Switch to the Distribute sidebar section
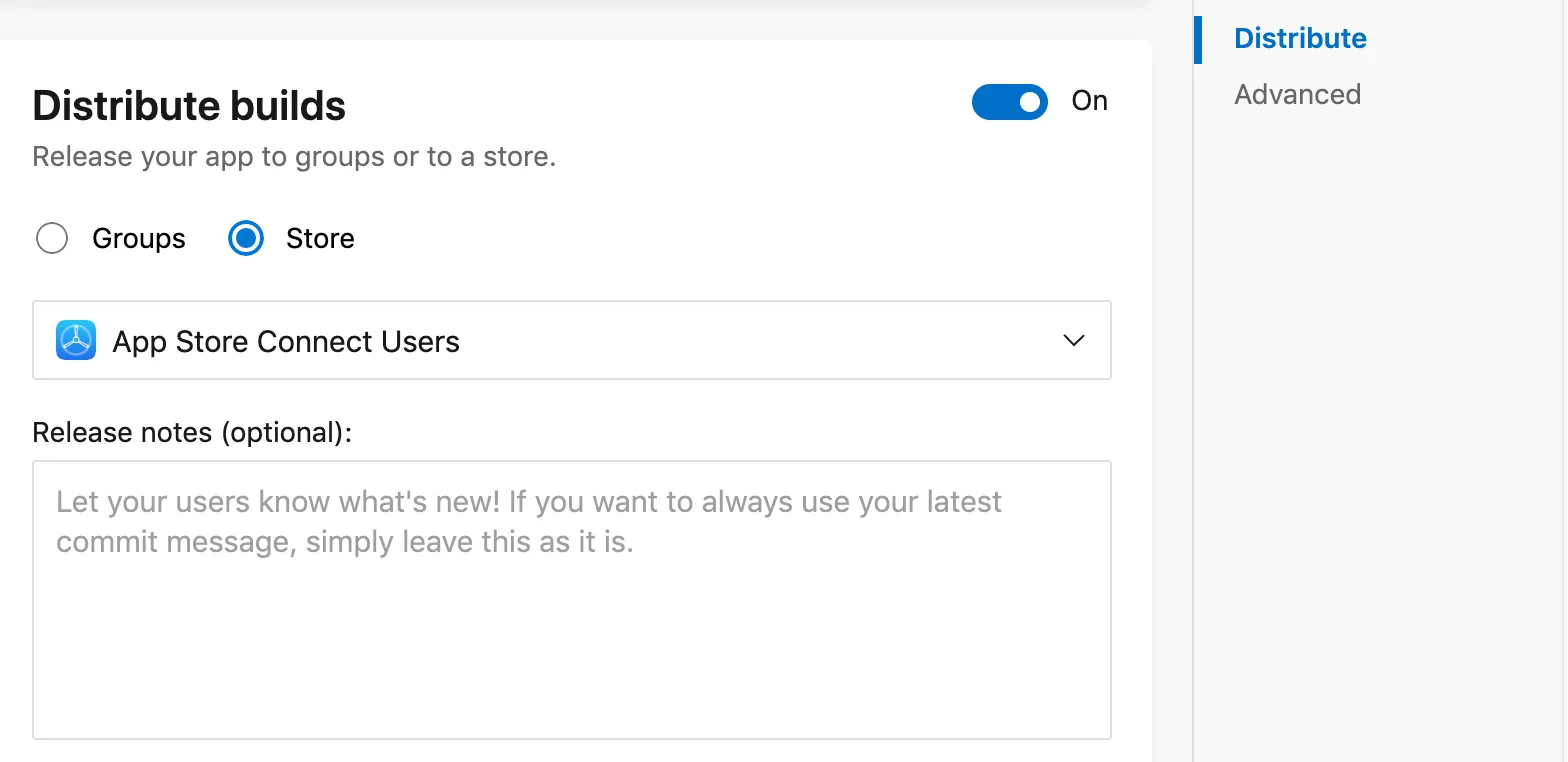 coord(1300,38)
